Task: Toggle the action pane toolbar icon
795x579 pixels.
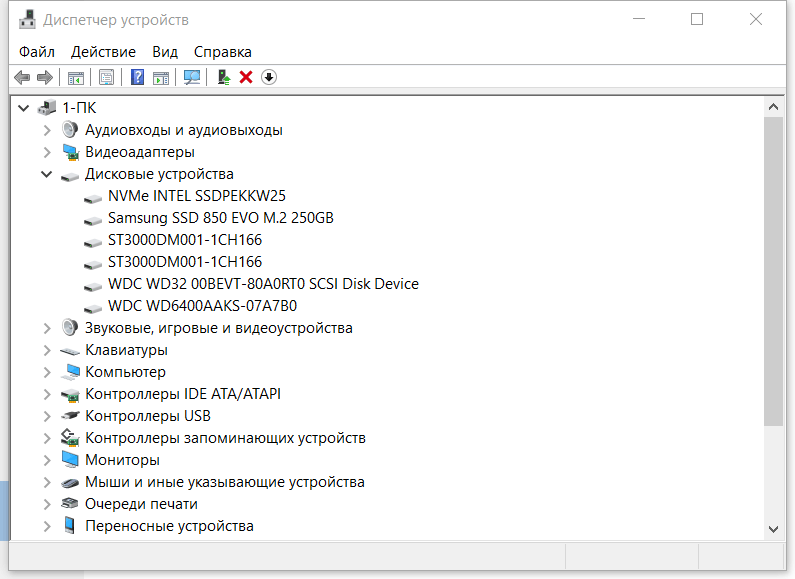Action: (x=161, y=78)
